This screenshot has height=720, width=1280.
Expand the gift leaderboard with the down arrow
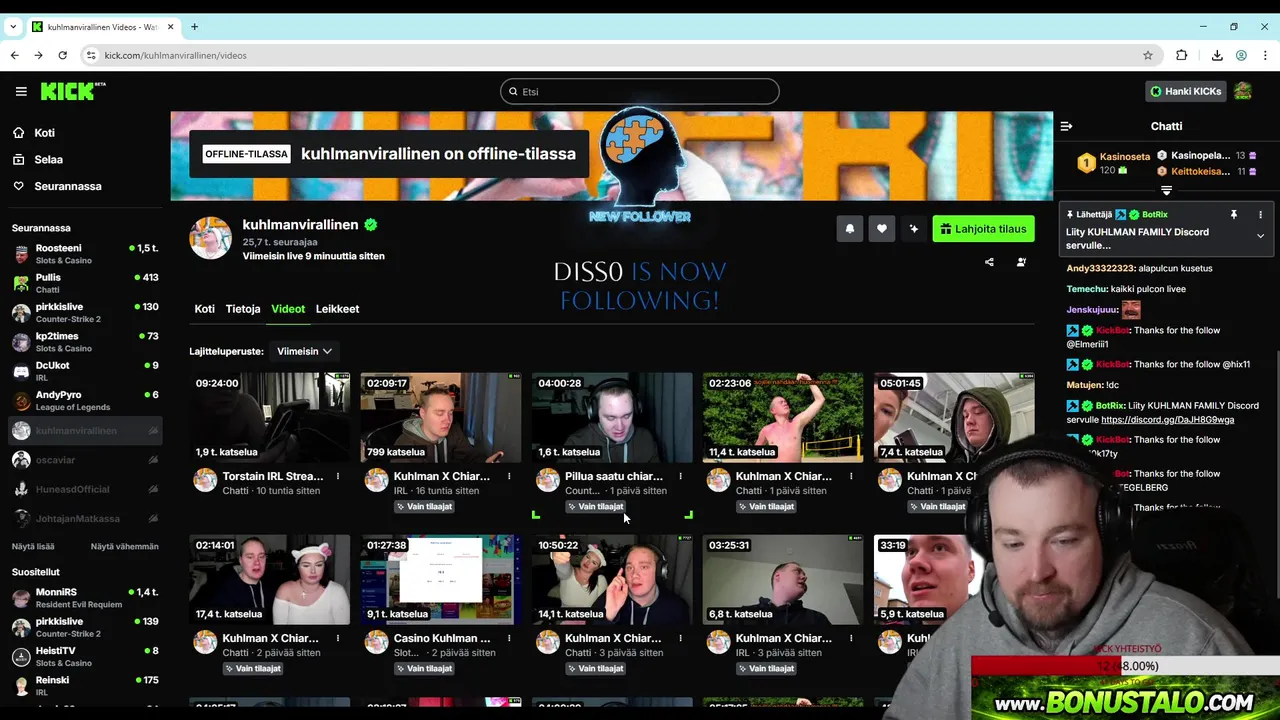(x=1166, y=190)
